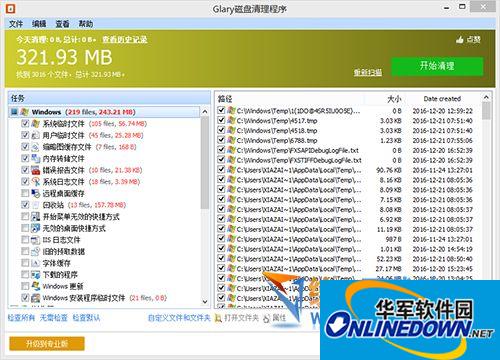
Task: Open the 查看 menu
Action: click(62, 24)
